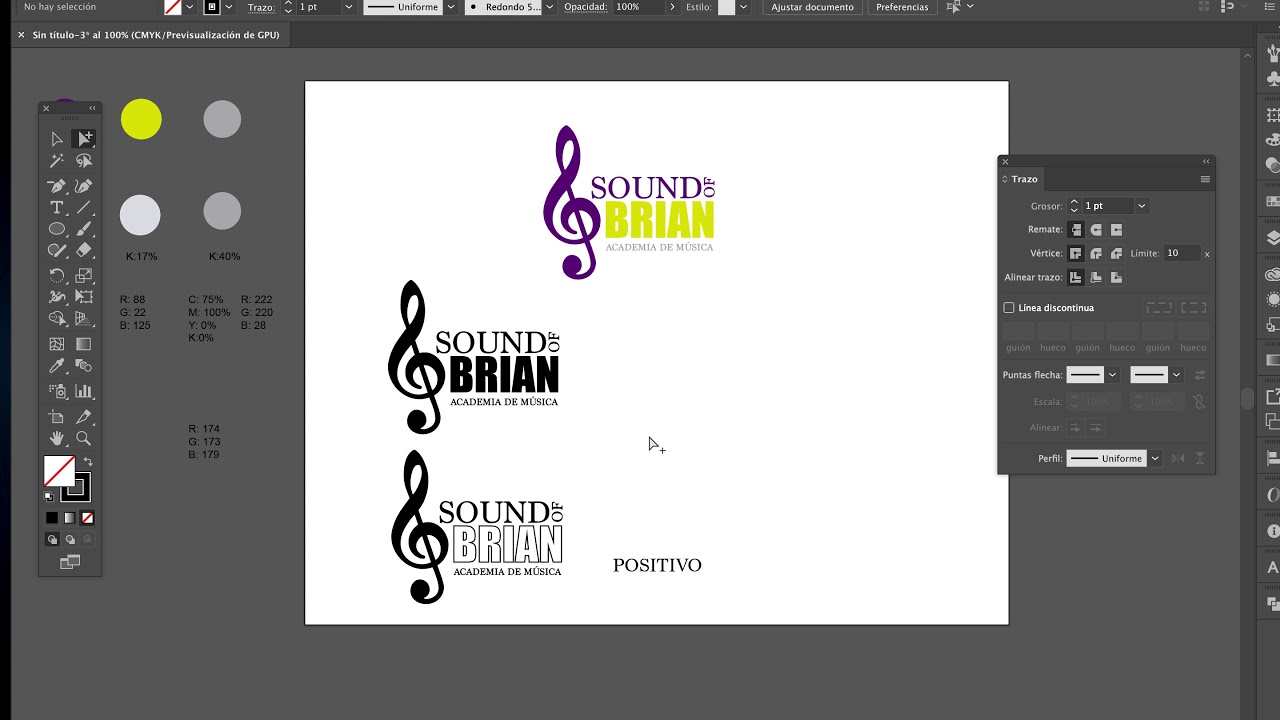Screen dimensions: 1280x720
Task: Click the Límite value field
Action: [x=1181, y=254]
